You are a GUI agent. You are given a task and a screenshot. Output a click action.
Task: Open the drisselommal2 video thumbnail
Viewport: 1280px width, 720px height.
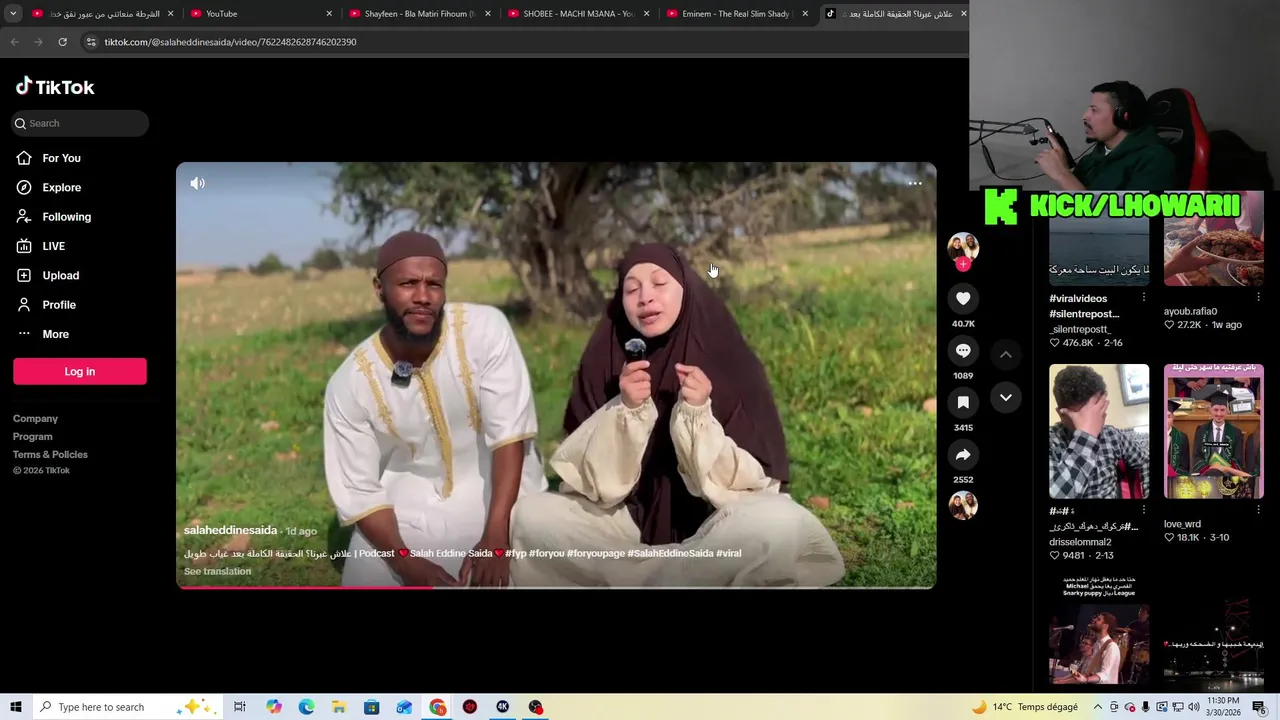coord(1099,431)
